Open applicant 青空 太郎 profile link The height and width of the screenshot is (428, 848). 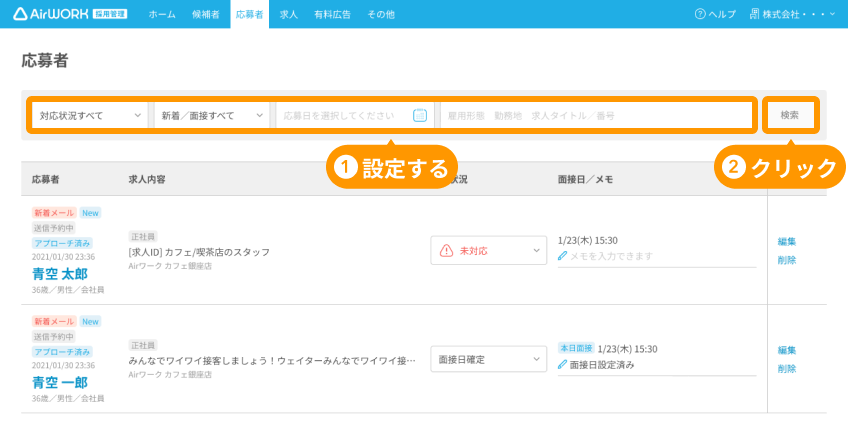[x=59, y=274]
